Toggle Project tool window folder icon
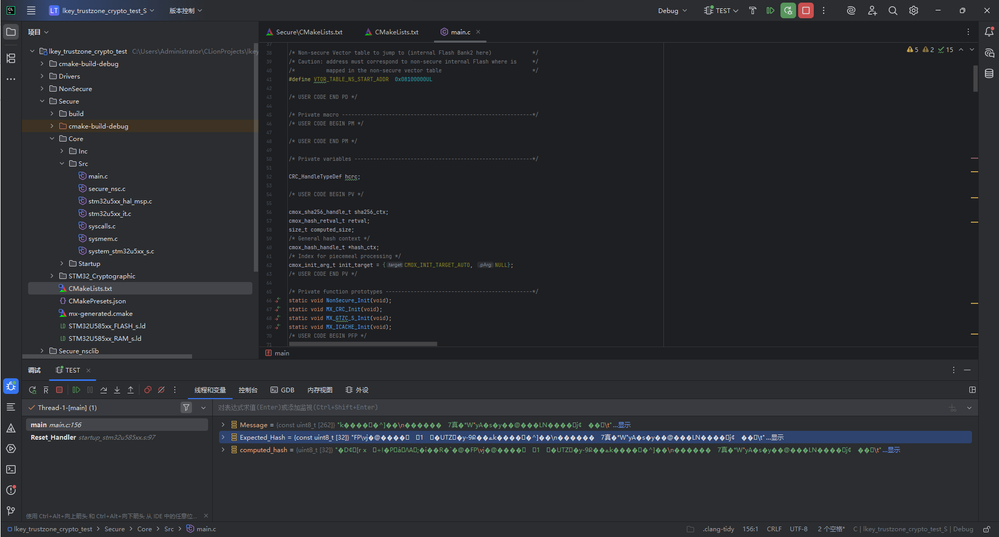This screenshot has width=999, height=537. pos(11,32)
